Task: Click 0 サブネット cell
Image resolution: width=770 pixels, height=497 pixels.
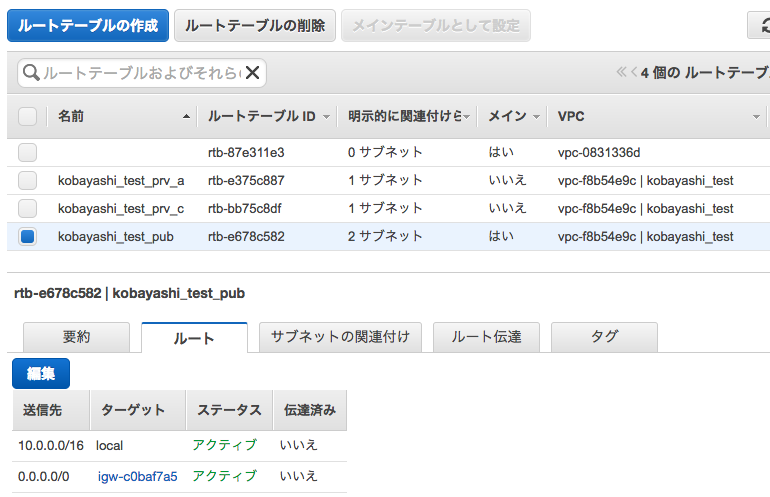Action: click(385, 152)
